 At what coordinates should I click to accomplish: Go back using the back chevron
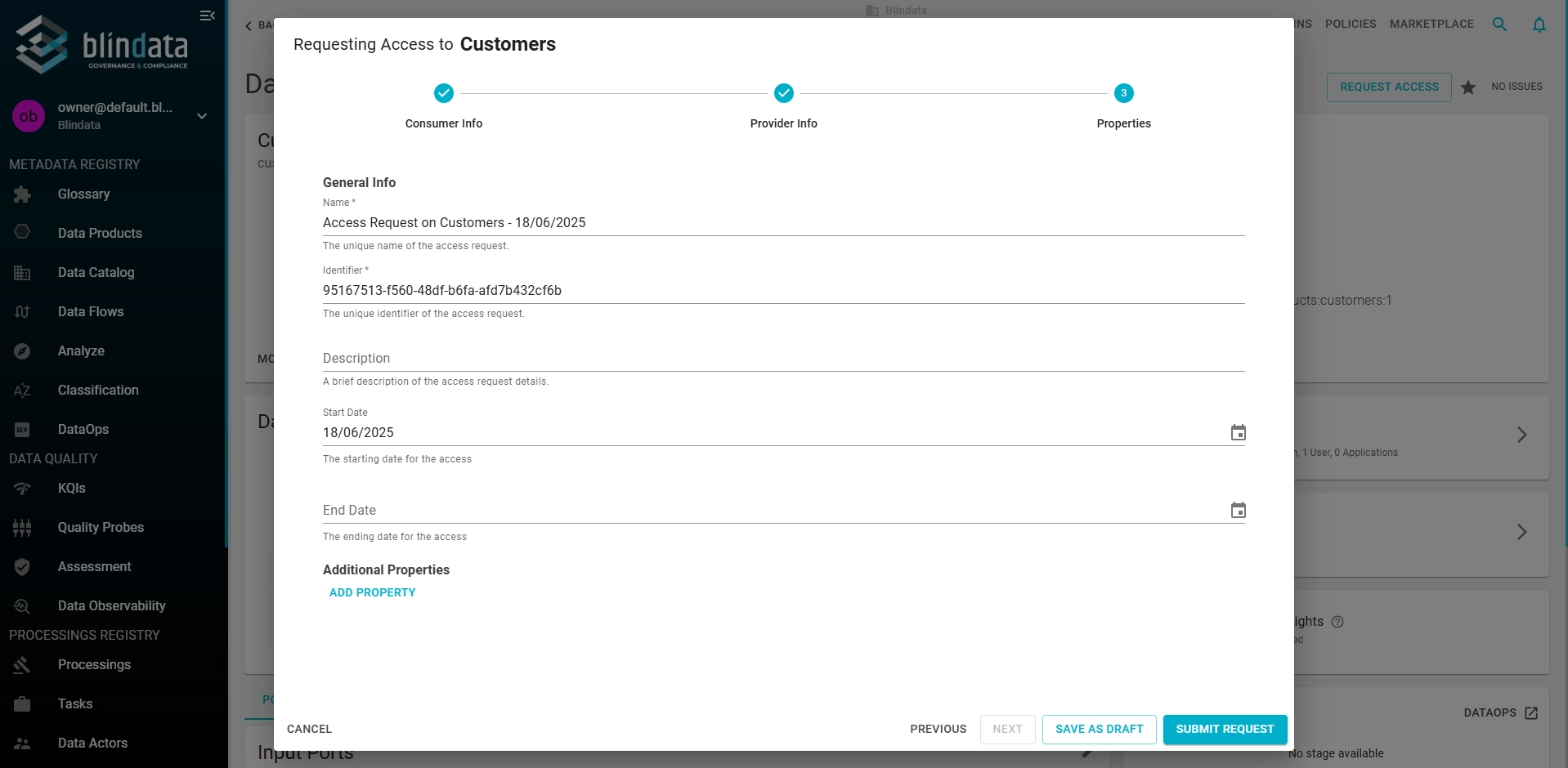[249, 25]
